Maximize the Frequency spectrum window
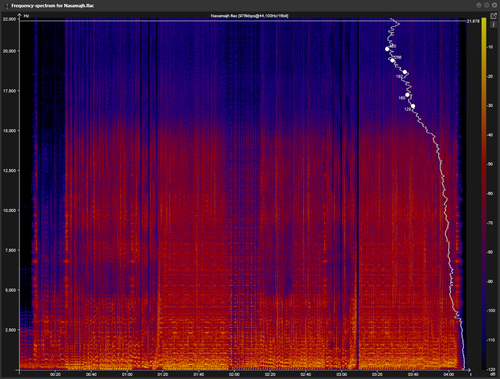 coord(486,5)
